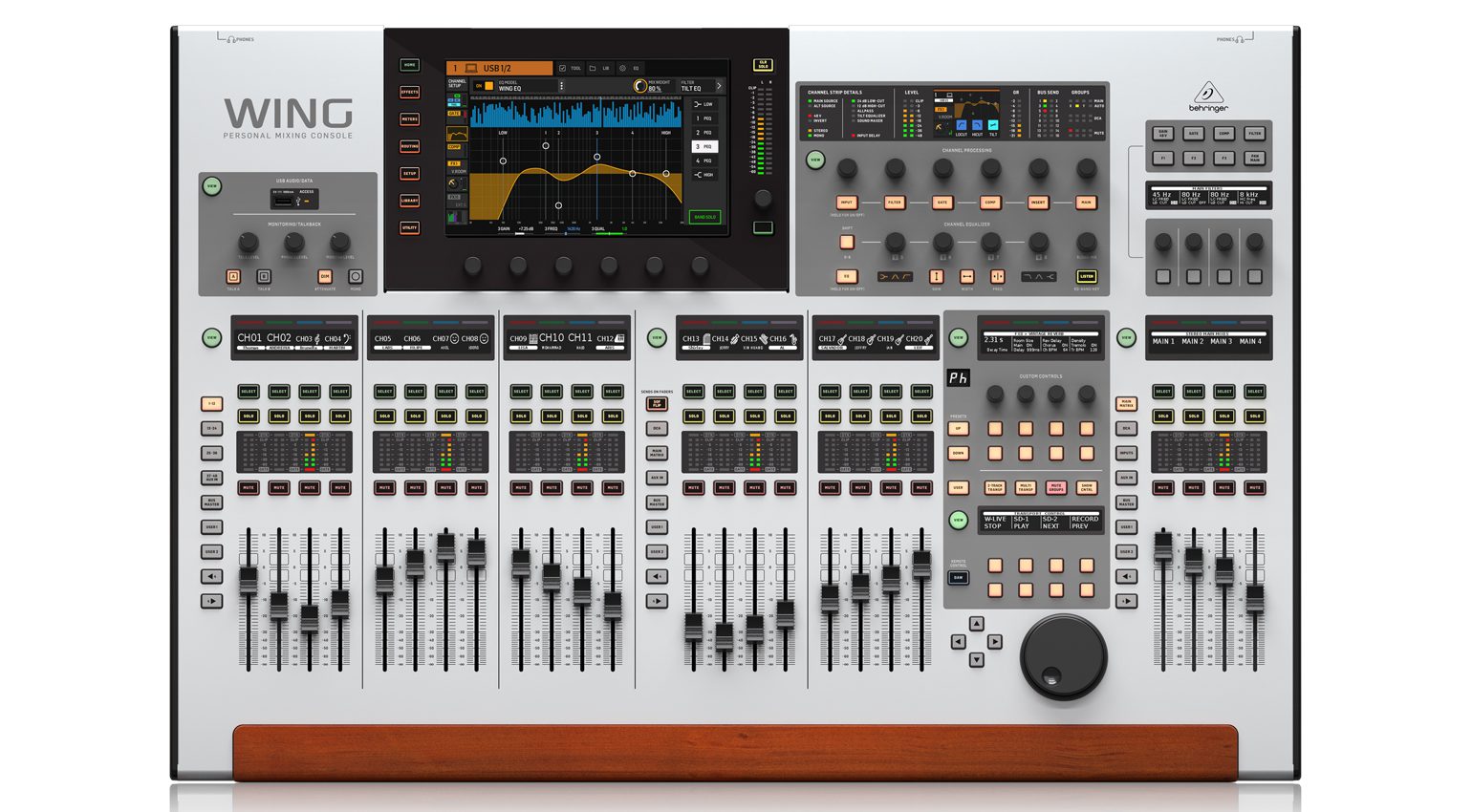Toggle SOLO on channel CH01

[249, 416]
